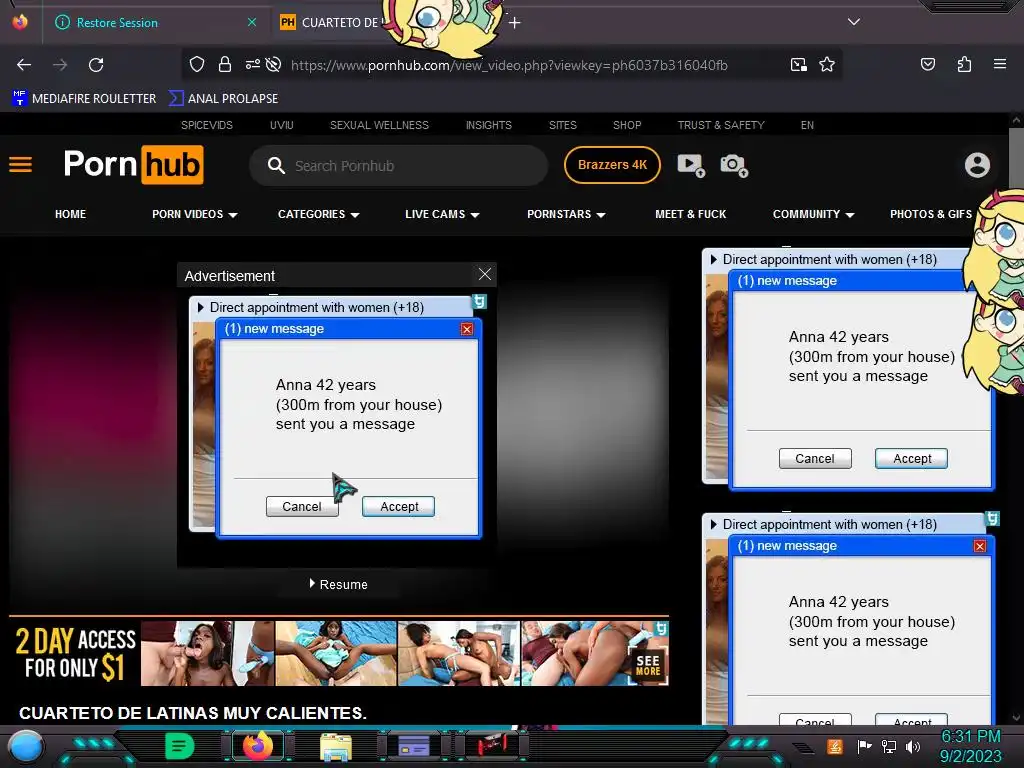Click the autoplay blocked icon in address bar
This screenshot has width=1024, height=768.
point(274,64)
